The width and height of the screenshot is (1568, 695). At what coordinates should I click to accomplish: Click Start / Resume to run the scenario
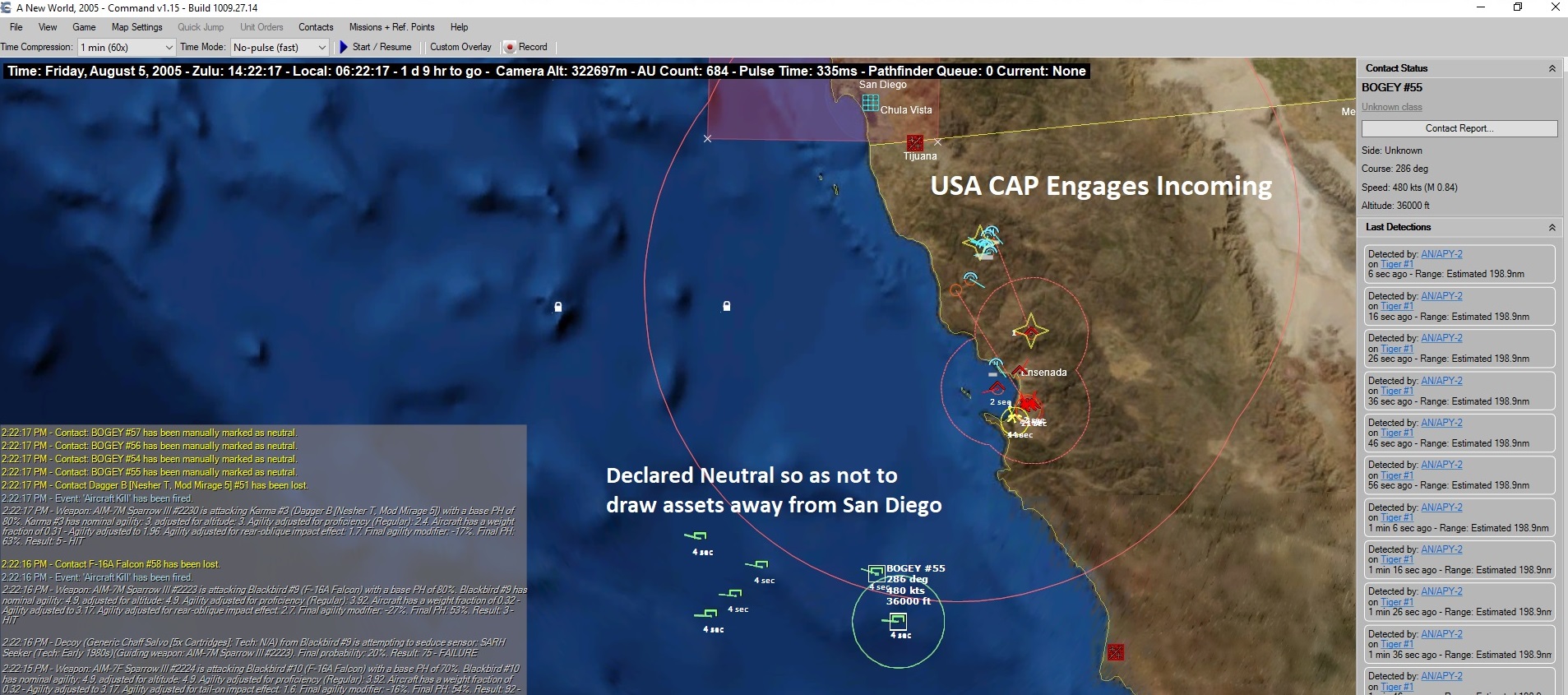click(375, 47)
